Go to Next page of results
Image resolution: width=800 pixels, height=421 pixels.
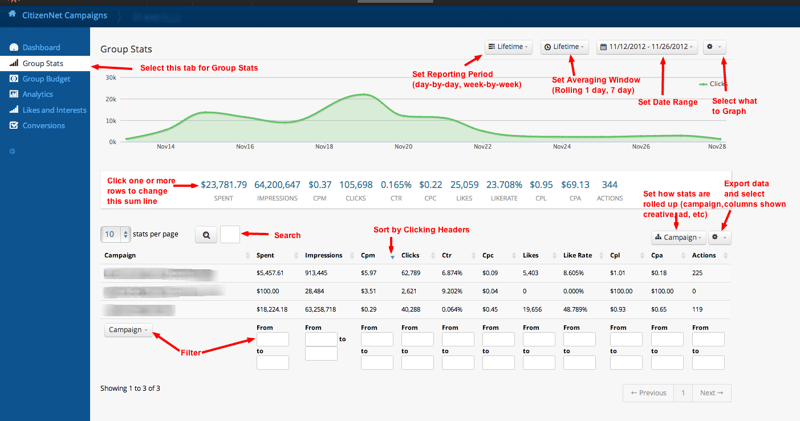coord(712,393)
